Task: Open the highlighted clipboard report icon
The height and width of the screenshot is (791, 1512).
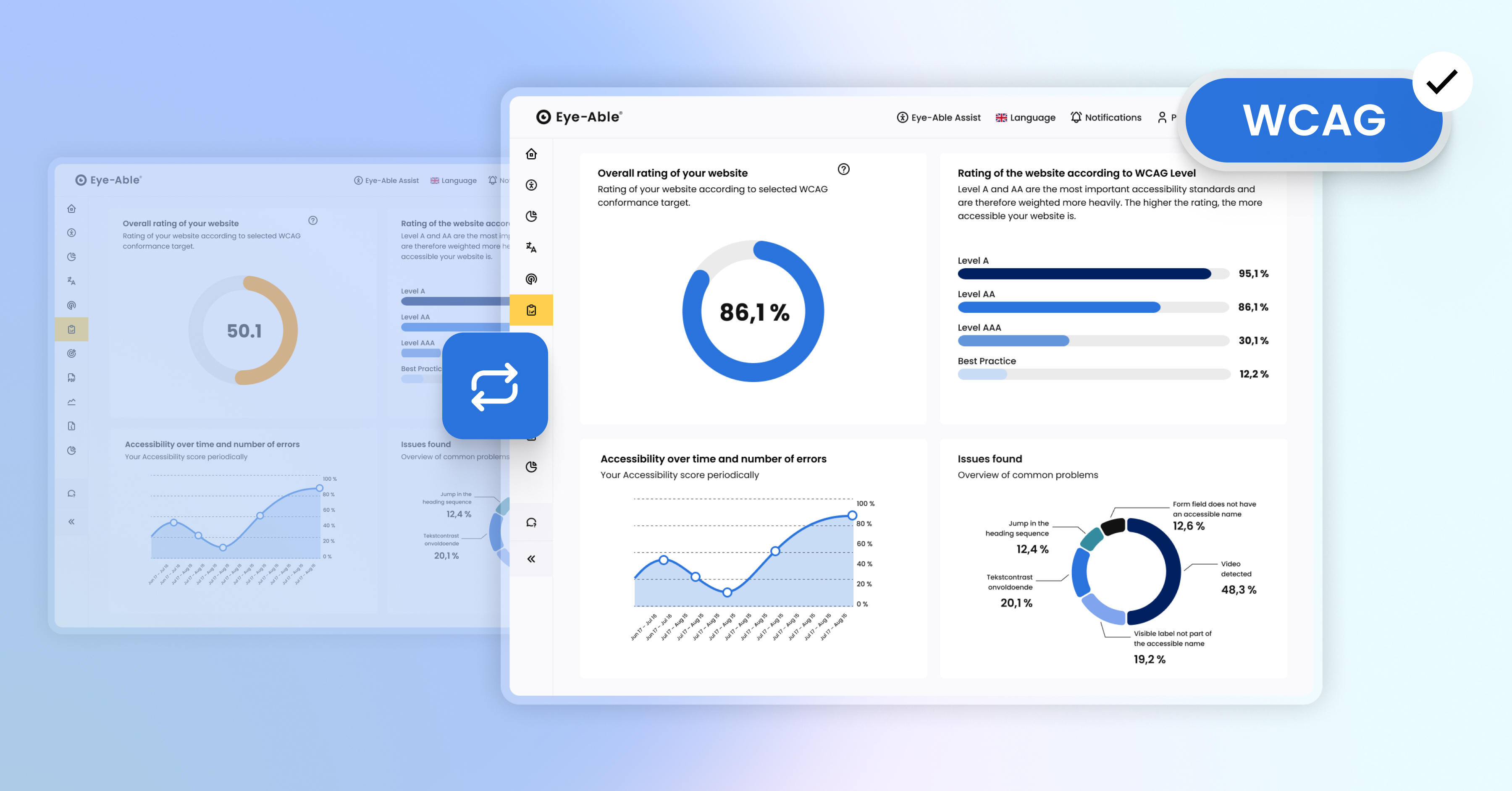Action: pos(531,310)
